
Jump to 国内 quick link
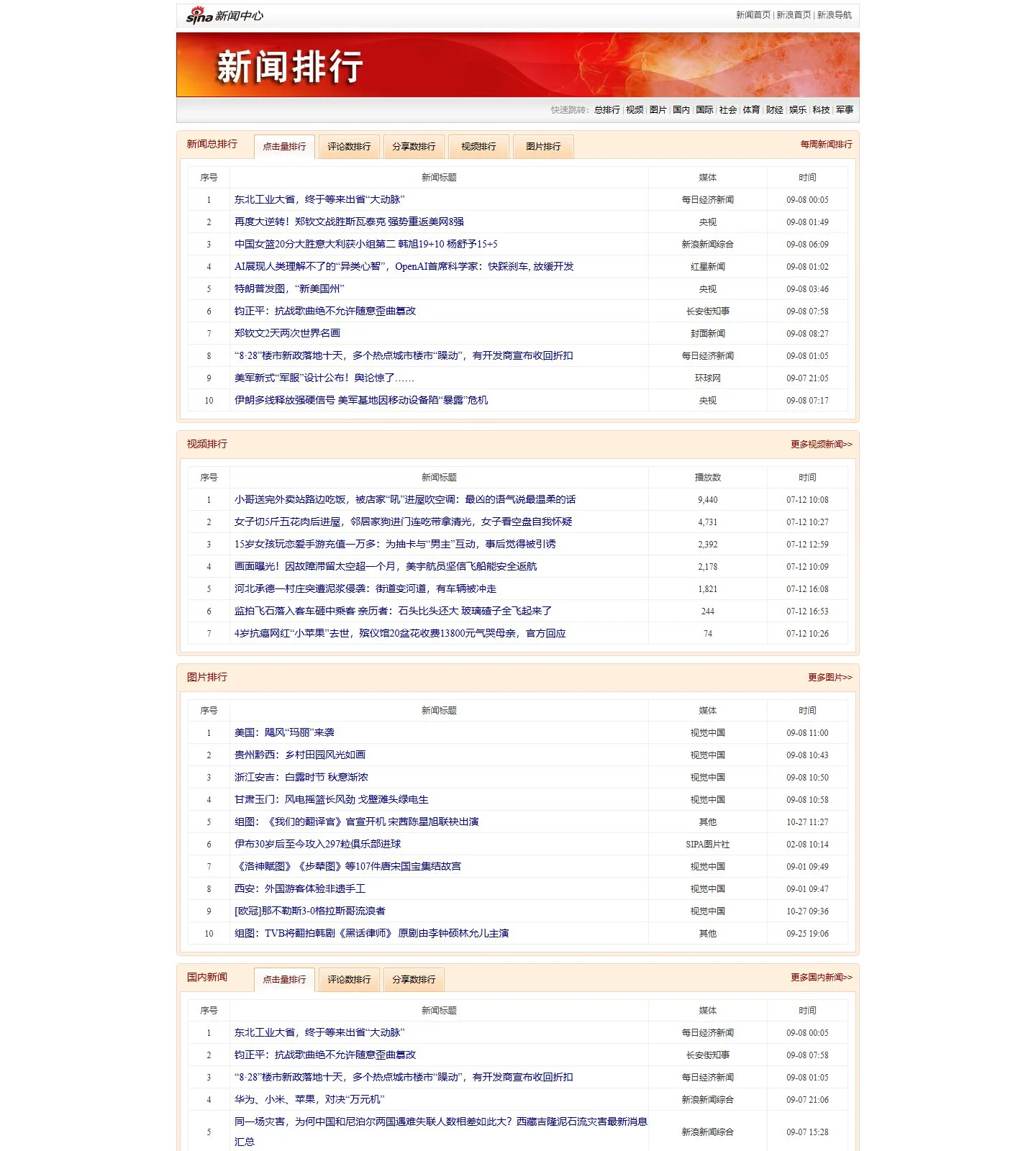pyautogui.click(x=681, y=110)
